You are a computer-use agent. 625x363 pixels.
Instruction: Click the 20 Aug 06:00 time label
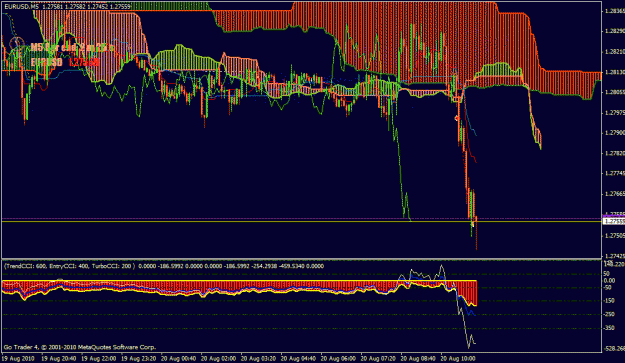[338, 358]
